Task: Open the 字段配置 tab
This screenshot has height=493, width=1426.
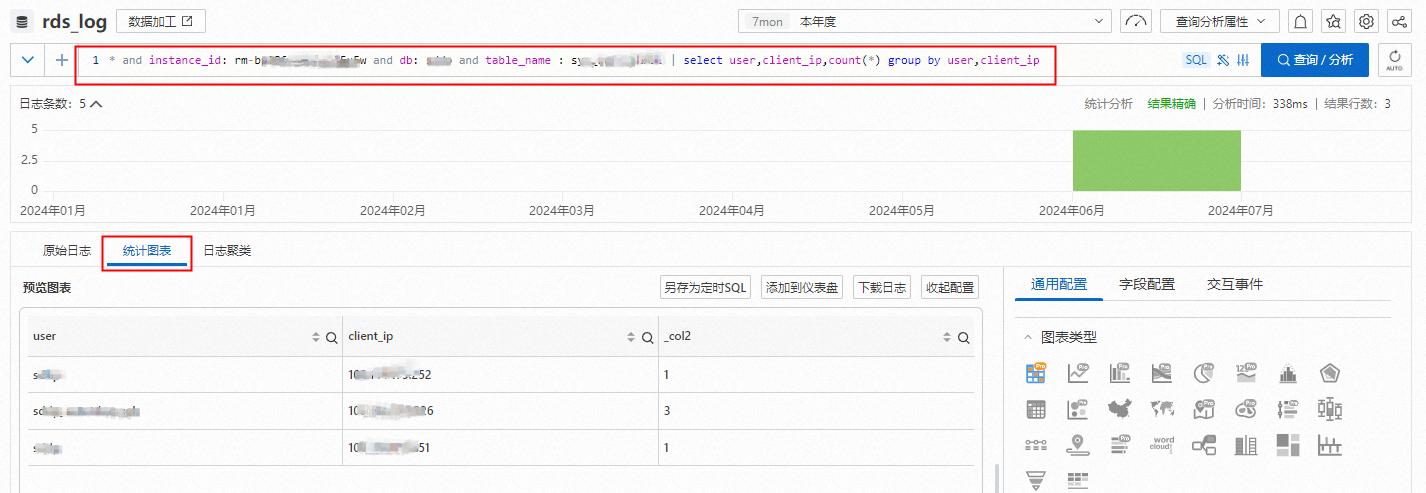Action: [1147, 284]
